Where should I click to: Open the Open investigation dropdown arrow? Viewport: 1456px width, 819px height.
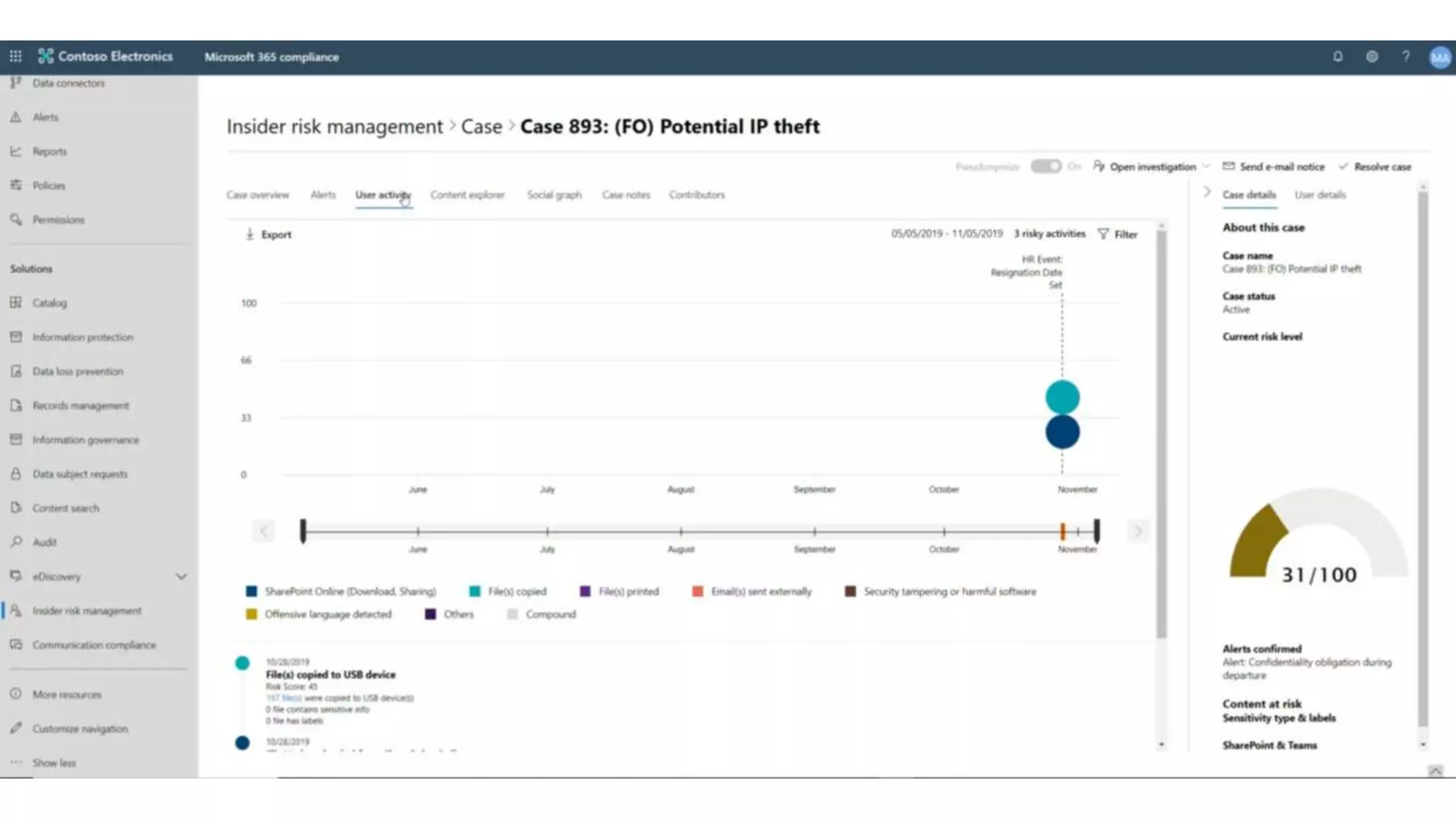tap(1206, 166)
